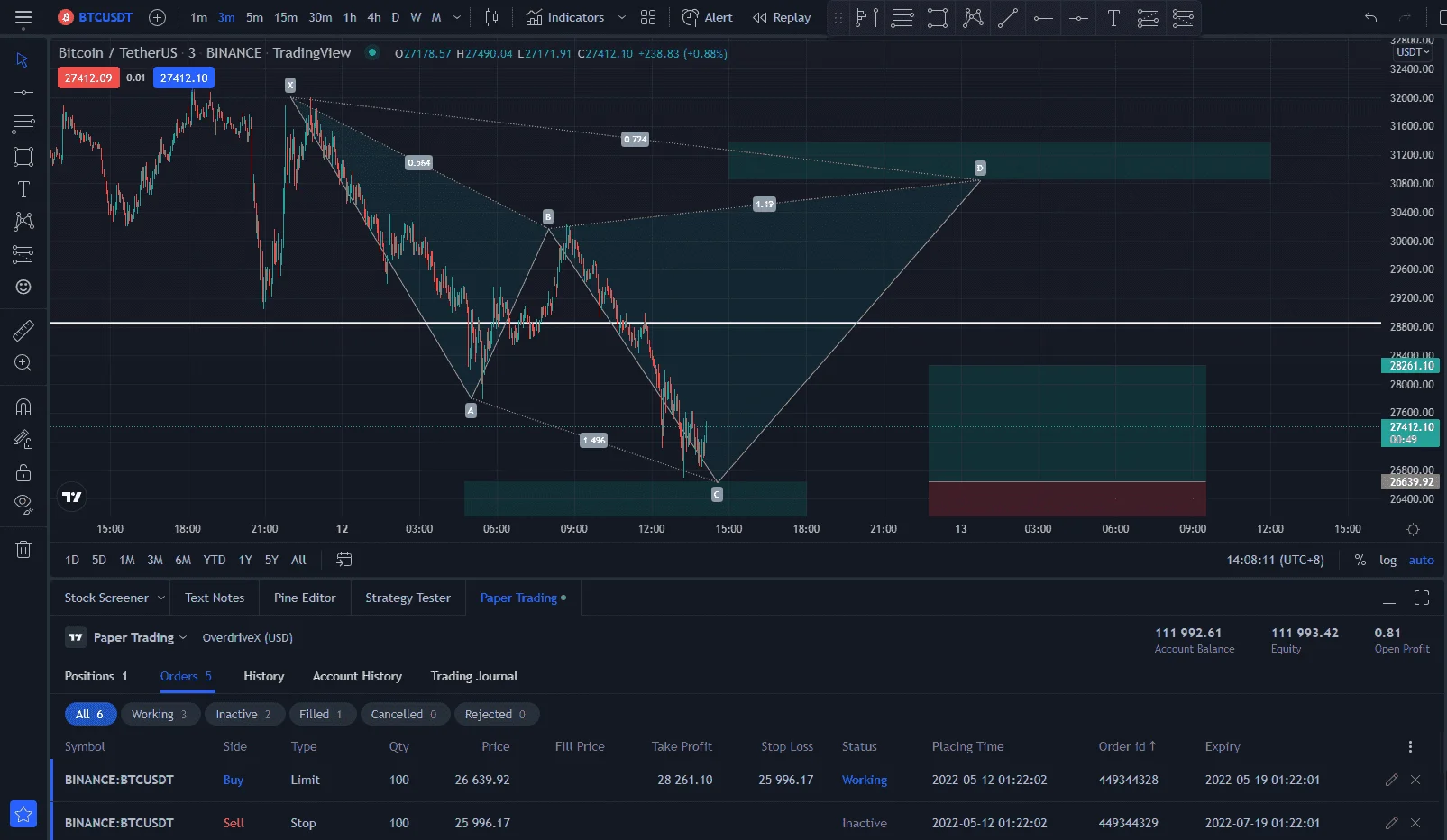Open the pattern tools in left sidebar

pos(23,221)
